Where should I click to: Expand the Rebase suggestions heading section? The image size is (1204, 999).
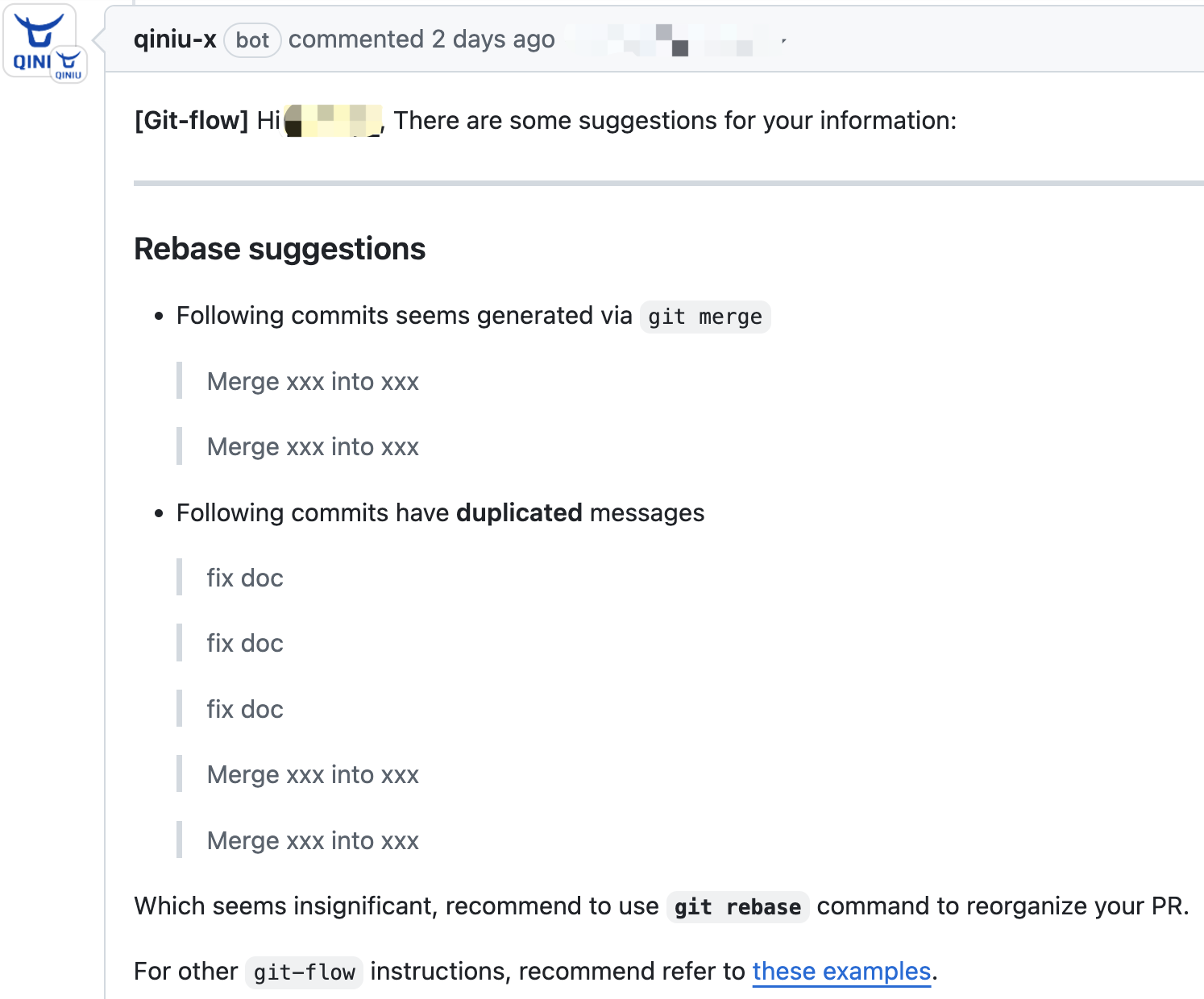point(280,249)
